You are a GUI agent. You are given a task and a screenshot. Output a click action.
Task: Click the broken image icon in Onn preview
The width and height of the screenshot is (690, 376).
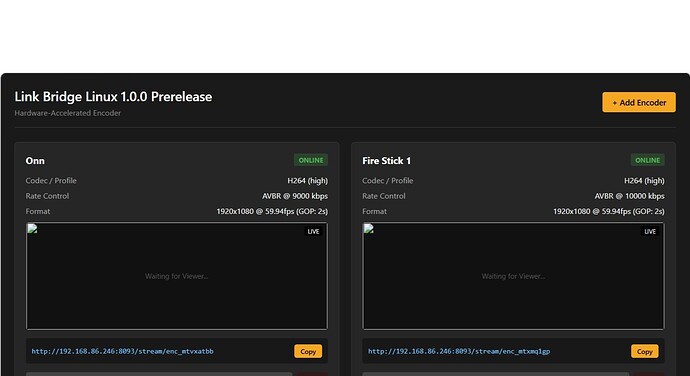(33, 229)
